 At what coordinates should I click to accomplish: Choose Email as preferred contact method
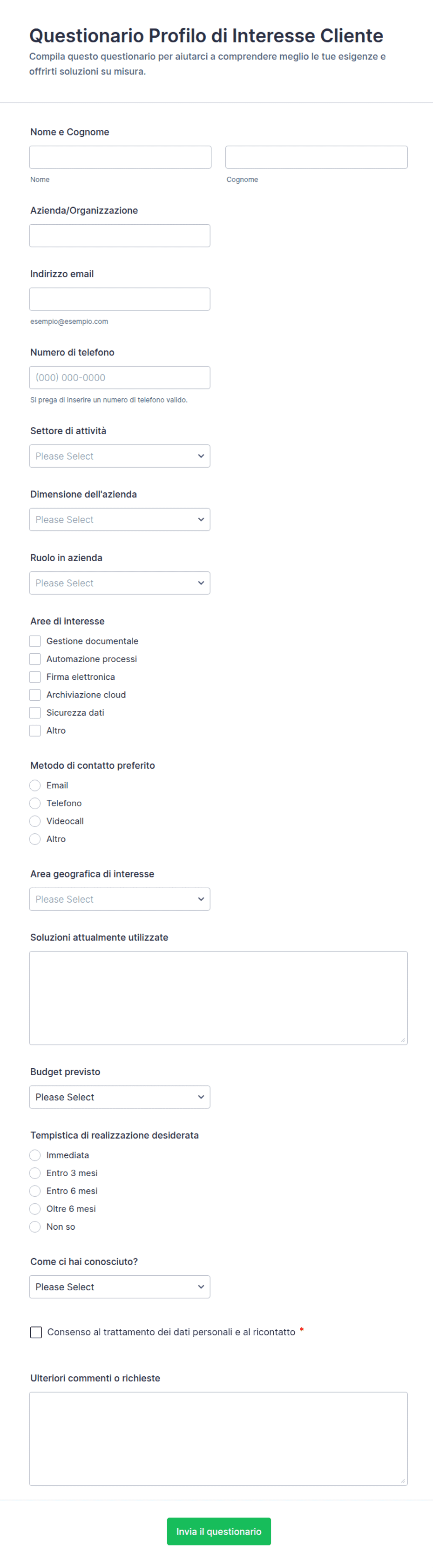click(x=35, y=785)
